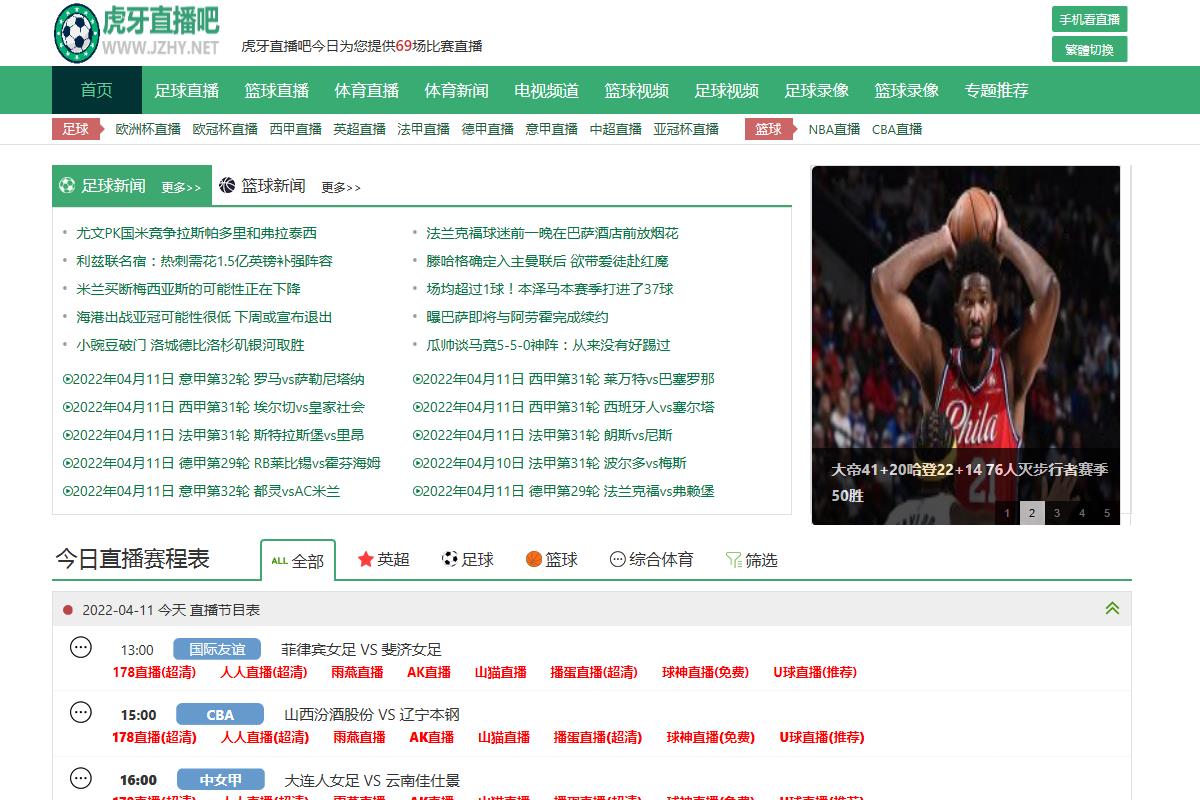
Task: Open CBA直播 link
Action: tap(897, 129)
